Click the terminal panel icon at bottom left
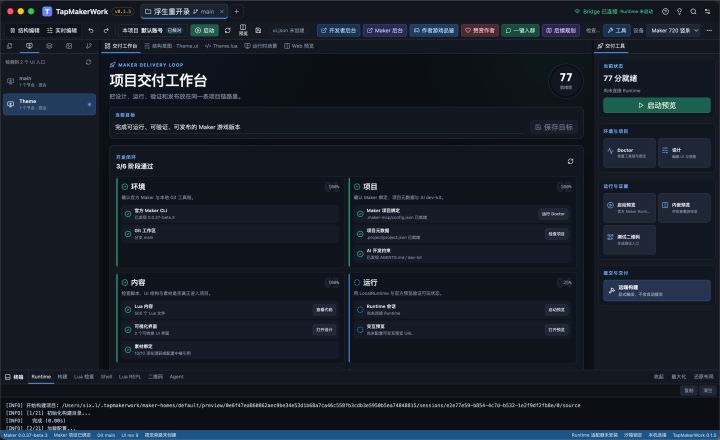The height and width of the screenshot is (440, 720). [x=8, y=377]
